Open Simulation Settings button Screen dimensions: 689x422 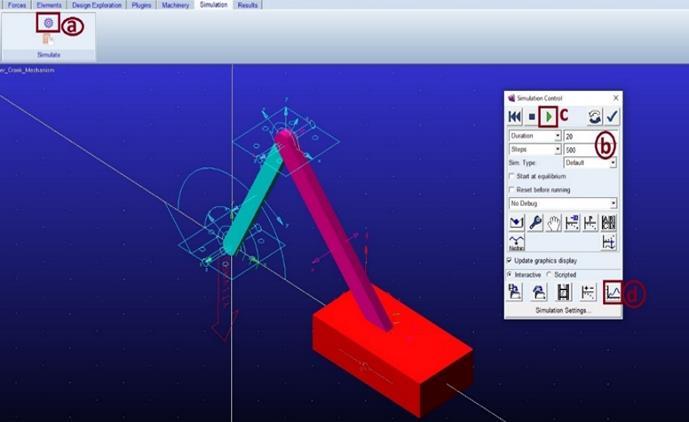[563, 310]
